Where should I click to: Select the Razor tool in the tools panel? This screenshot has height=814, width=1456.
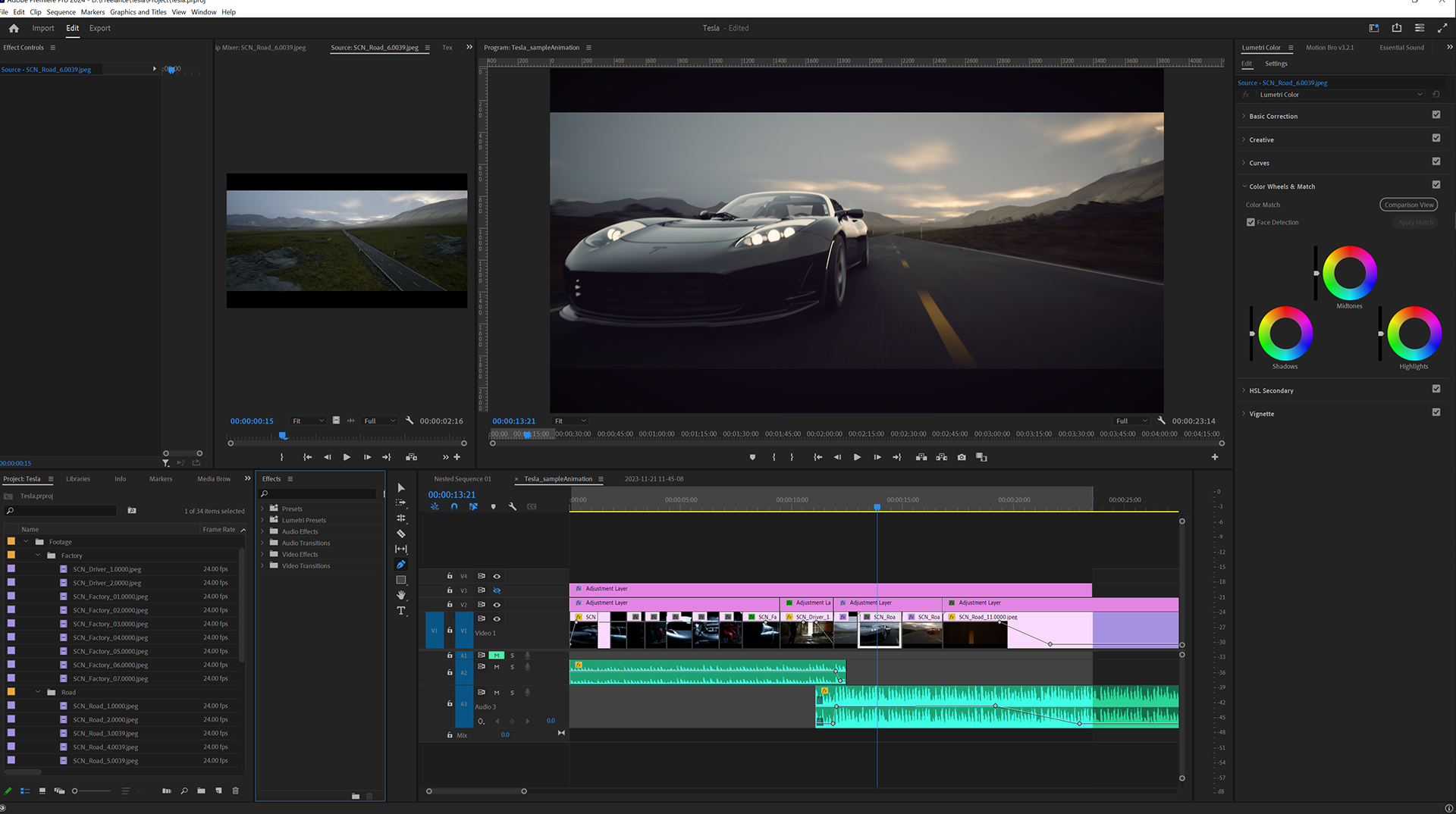click(401, 534)
